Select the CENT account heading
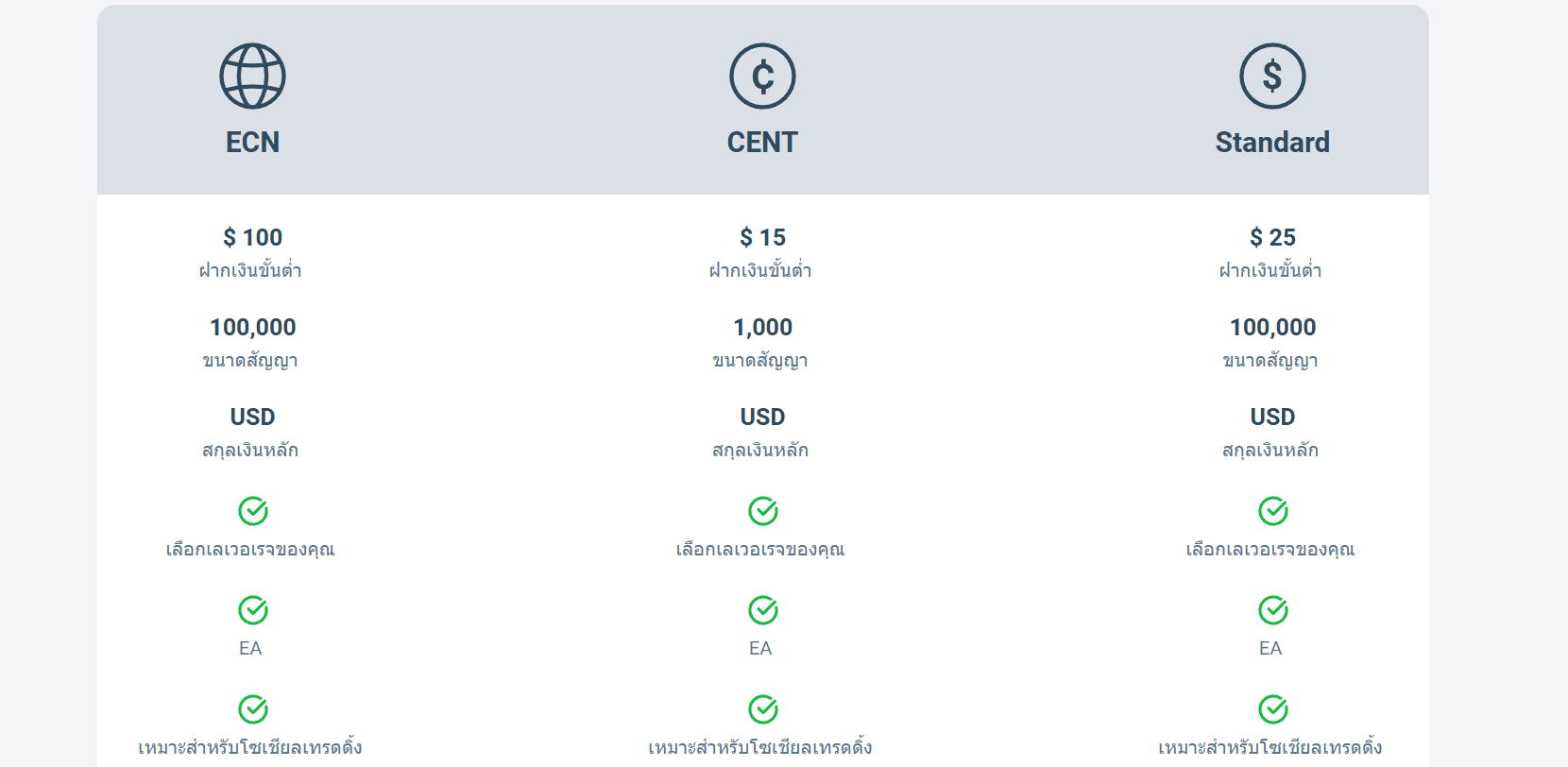 tap(762, 143)
